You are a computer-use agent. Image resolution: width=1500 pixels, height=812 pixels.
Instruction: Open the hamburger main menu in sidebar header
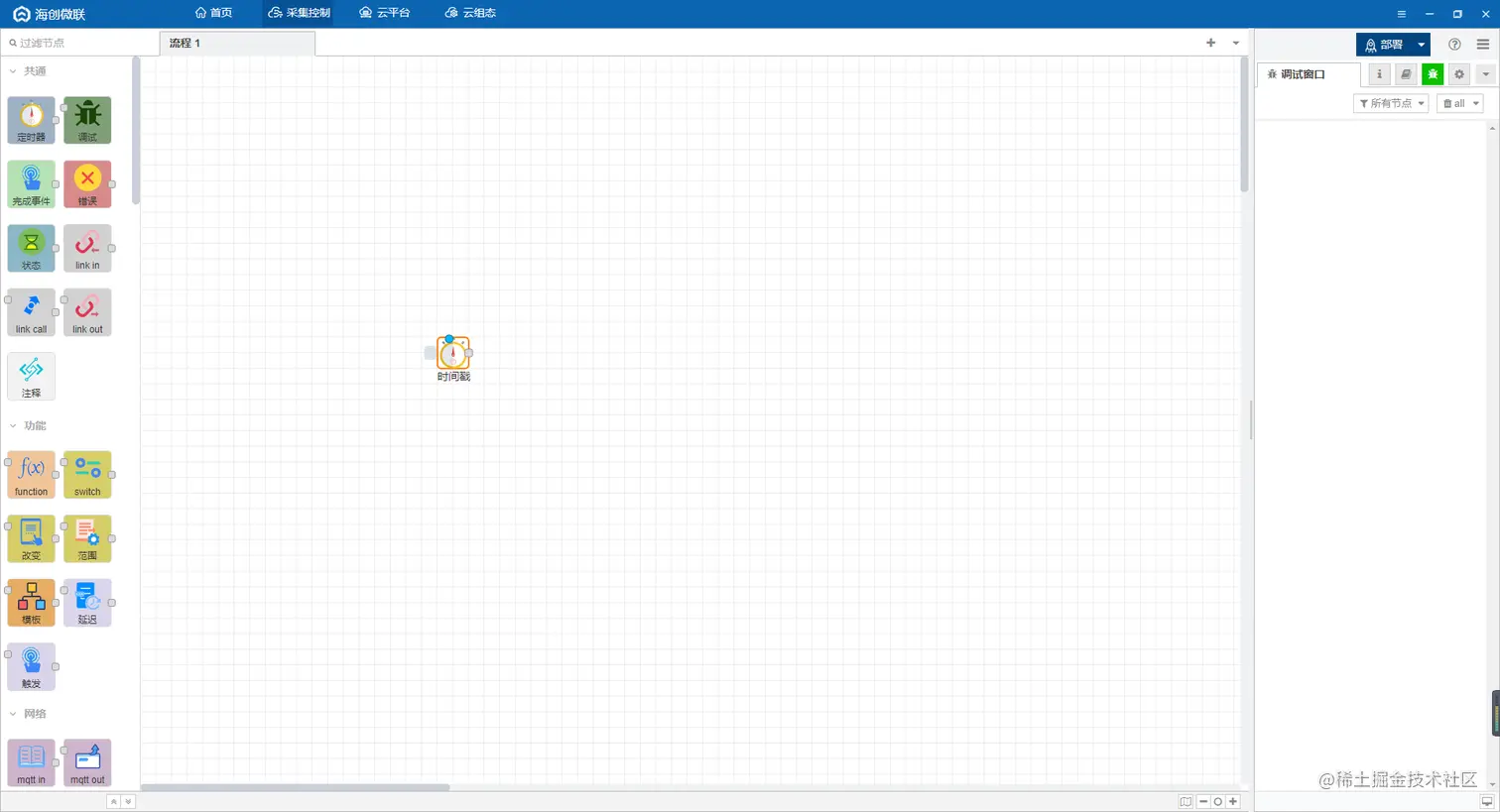(x=1483, y=45)
